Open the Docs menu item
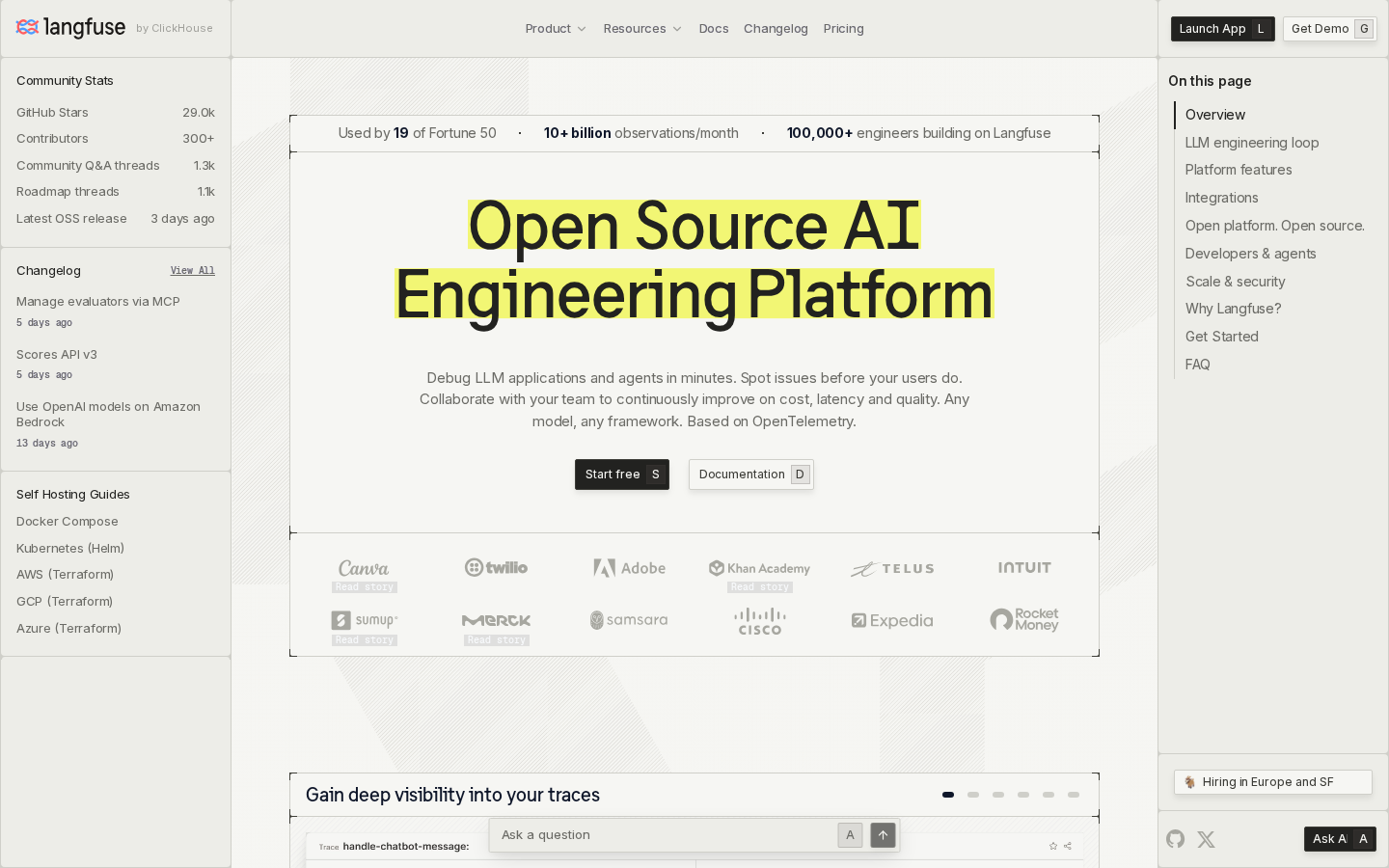 point(714,29)
